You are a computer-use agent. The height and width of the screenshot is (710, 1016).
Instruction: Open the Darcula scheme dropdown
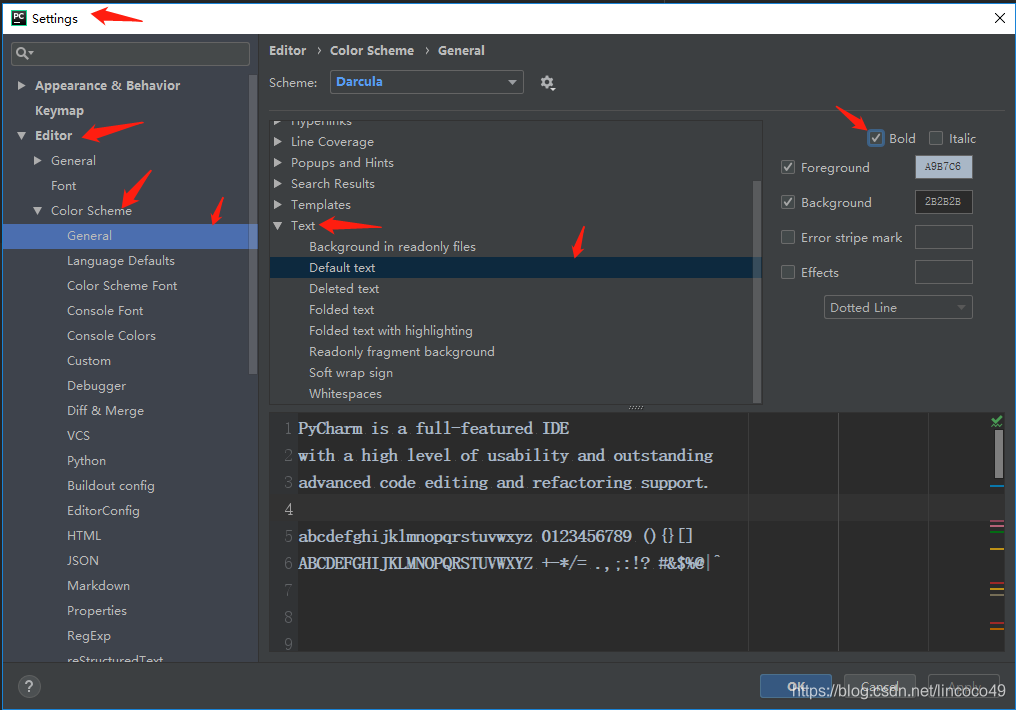426,82
